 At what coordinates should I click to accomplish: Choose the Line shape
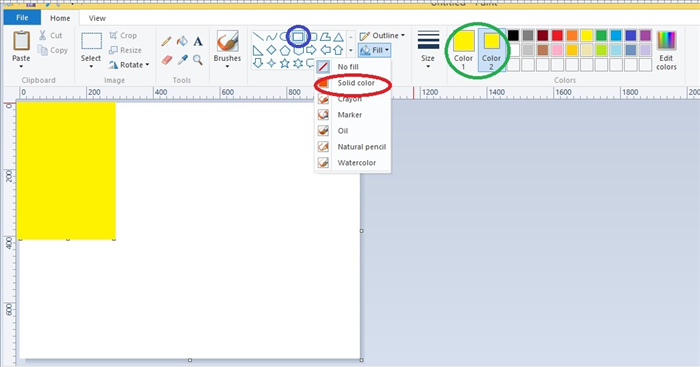point(258,37)
